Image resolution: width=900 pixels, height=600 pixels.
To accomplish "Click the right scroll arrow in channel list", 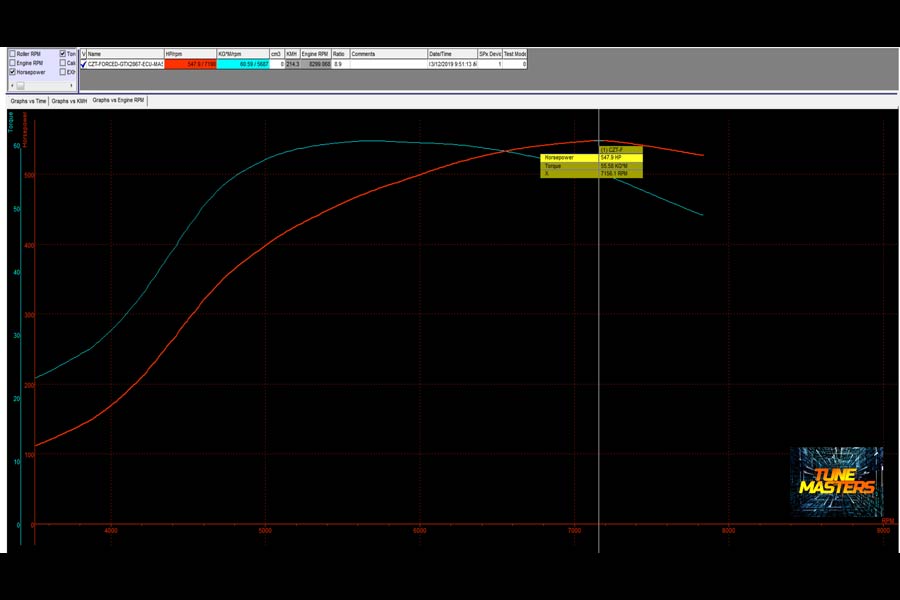I will tap(70, 86).
